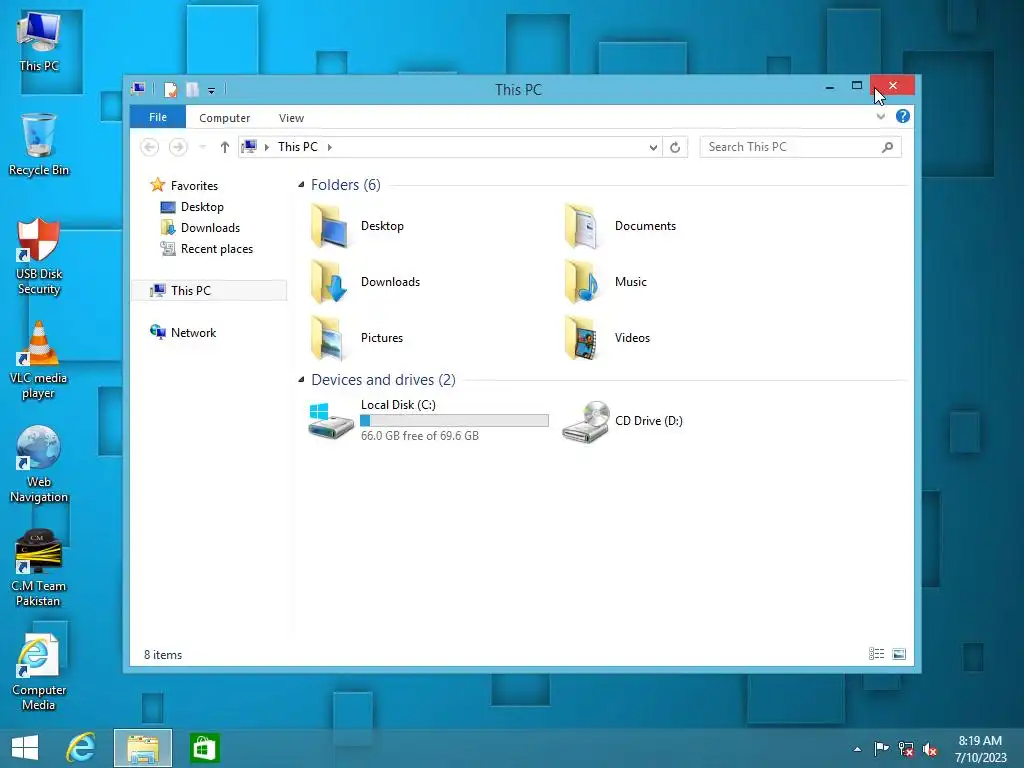Open the address bar history dropdown
The height and width of the screenshot is (768, 1024).
pos(653,147)
